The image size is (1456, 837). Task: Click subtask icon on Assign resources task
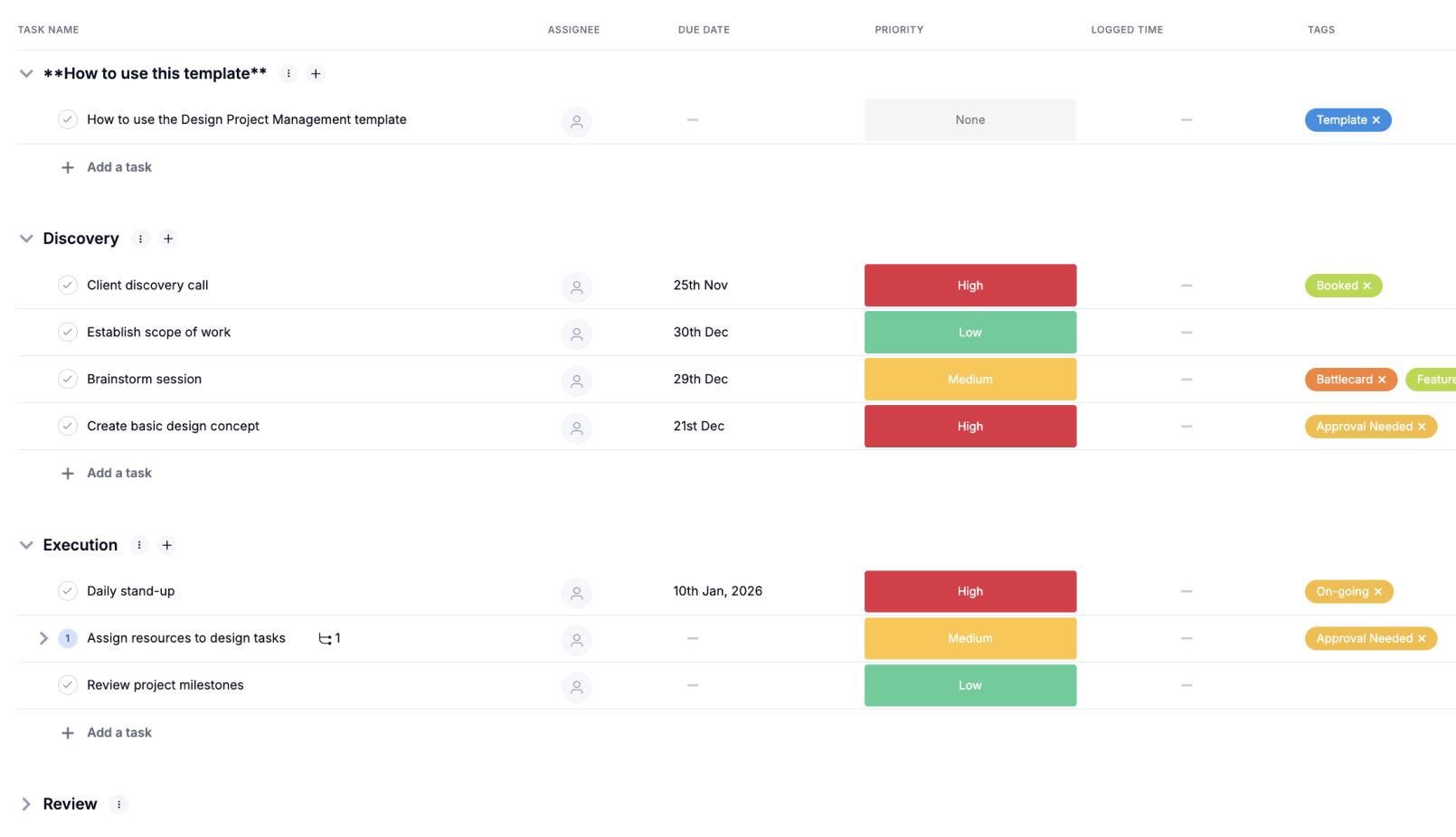point(326,639)
